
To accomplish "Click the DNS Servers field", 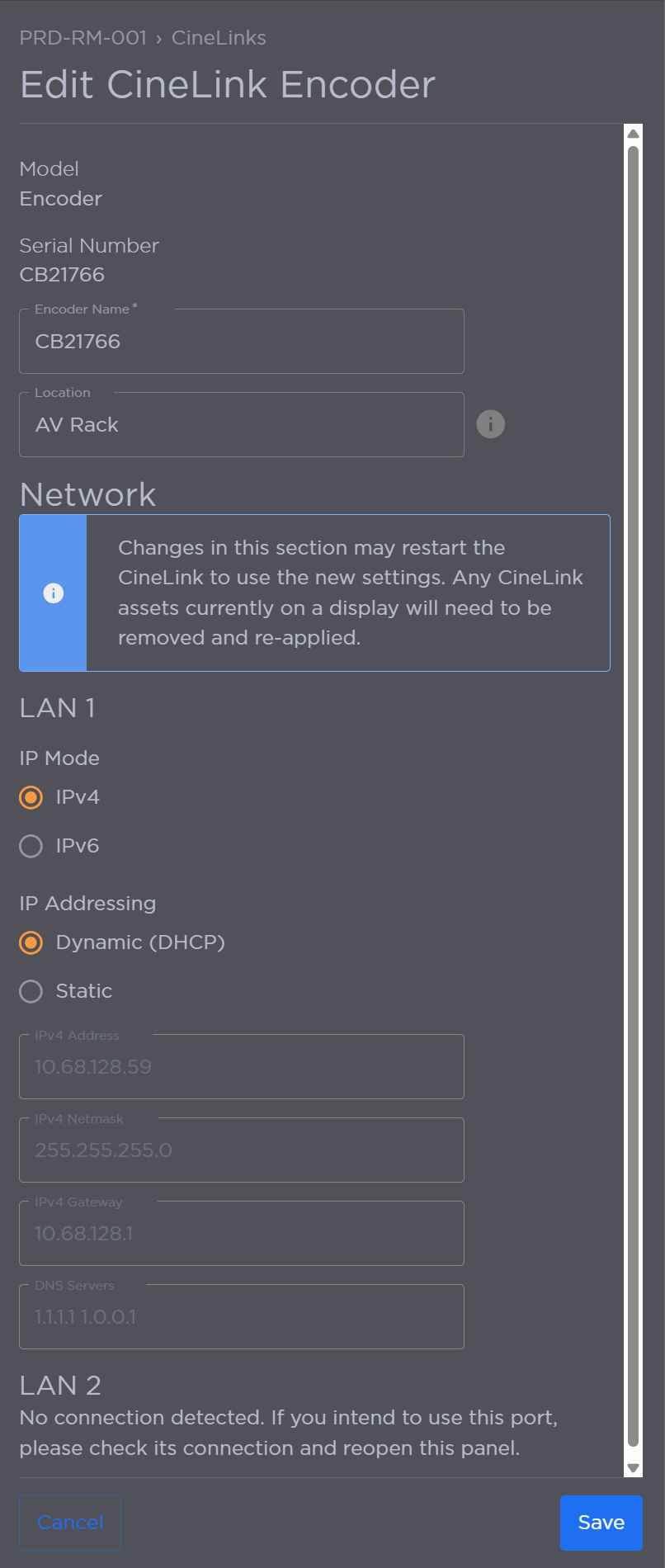I will click(x=241, y=1316).
